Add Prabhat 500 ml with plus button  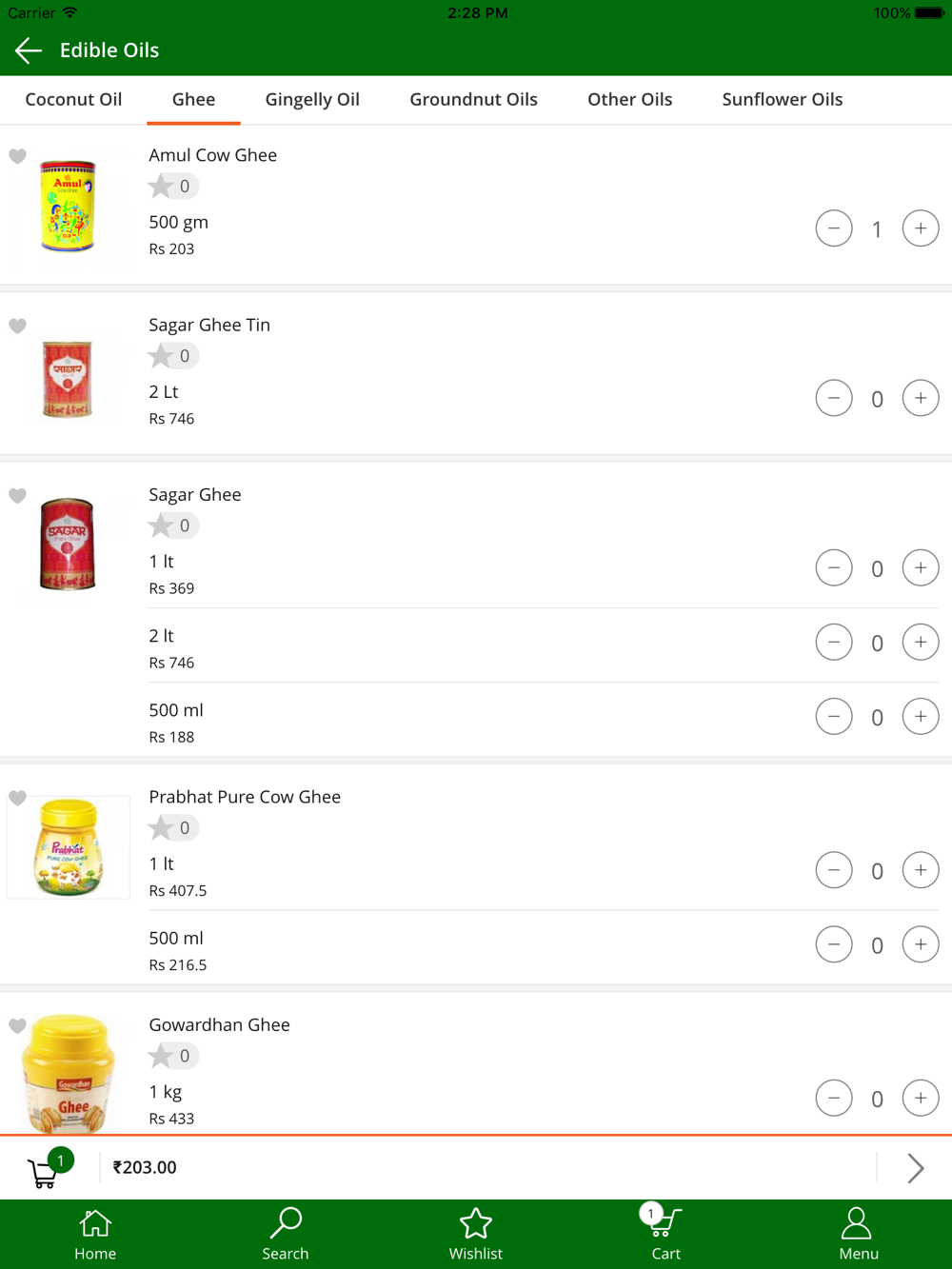click(921, 944)
